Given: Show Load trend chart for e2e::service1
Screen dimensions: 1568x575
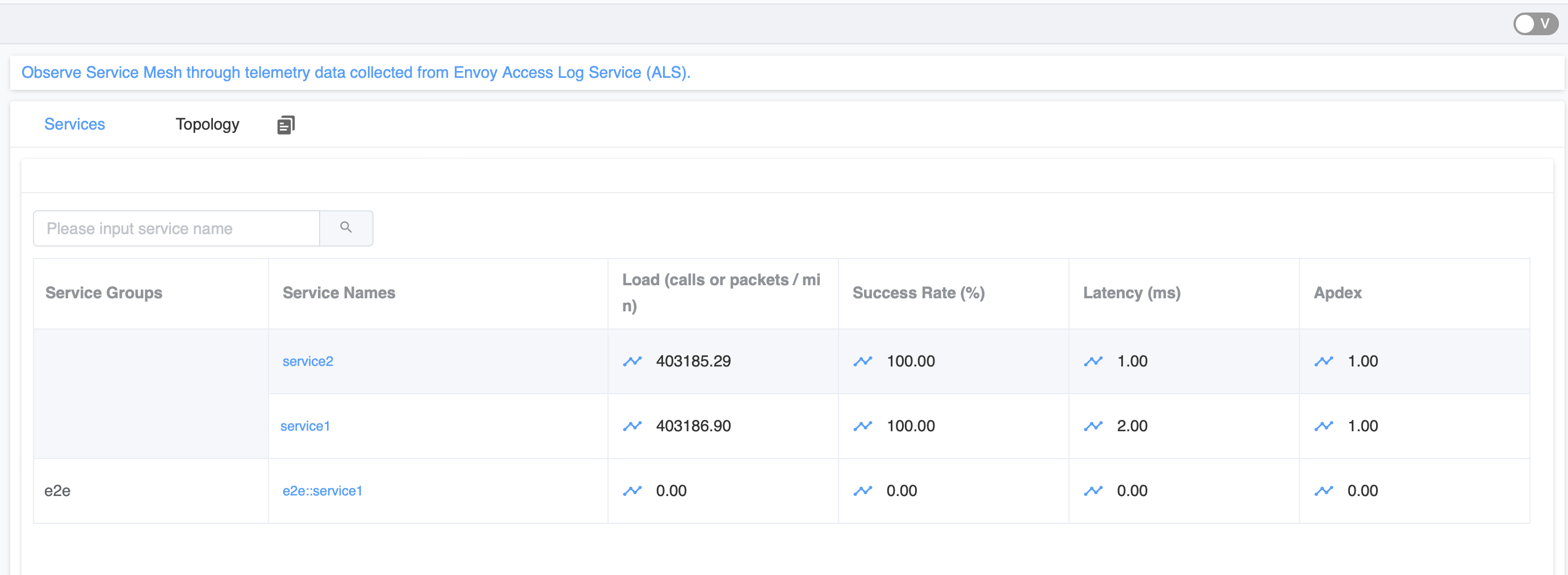Looking at the screenshot, I should click(632, 490).
